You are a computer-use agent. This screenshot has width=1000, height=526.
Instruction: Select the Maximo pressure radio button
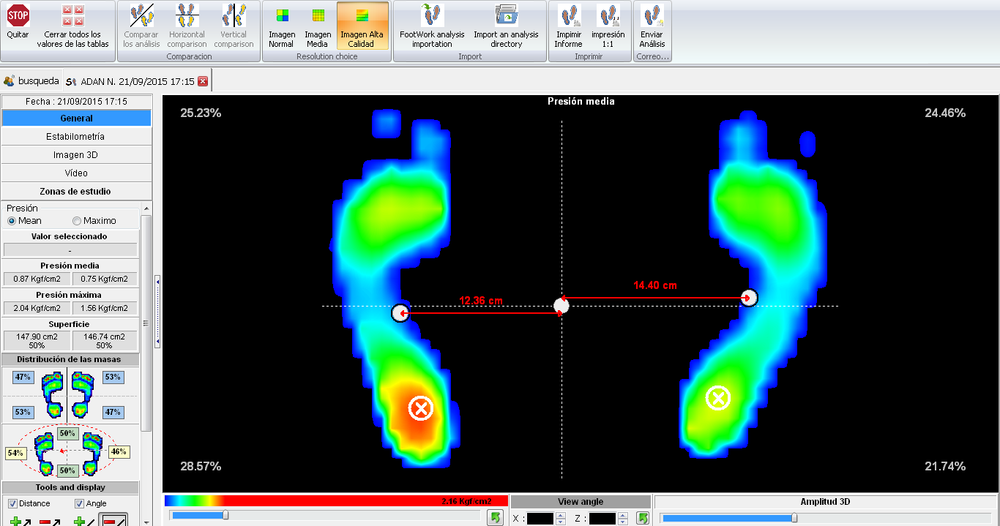click(x=77, y=221)
